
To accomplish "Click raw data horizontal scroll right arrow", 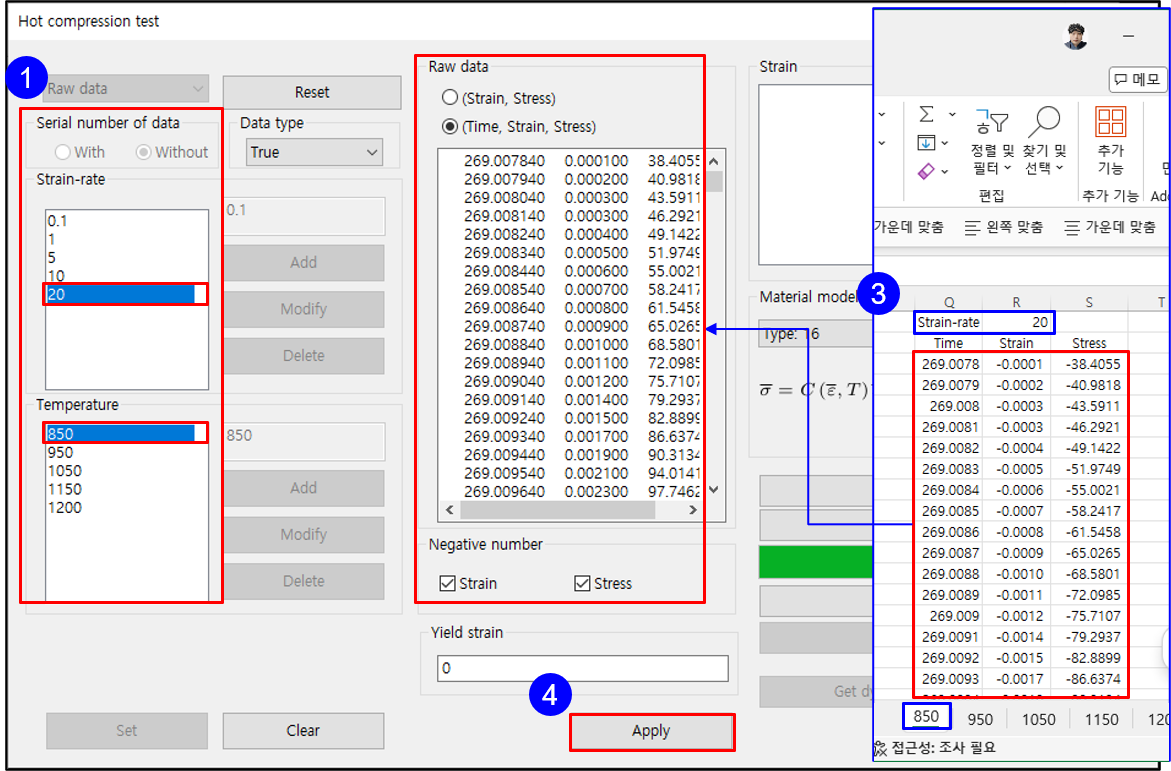I will click(x=693, y=510).
